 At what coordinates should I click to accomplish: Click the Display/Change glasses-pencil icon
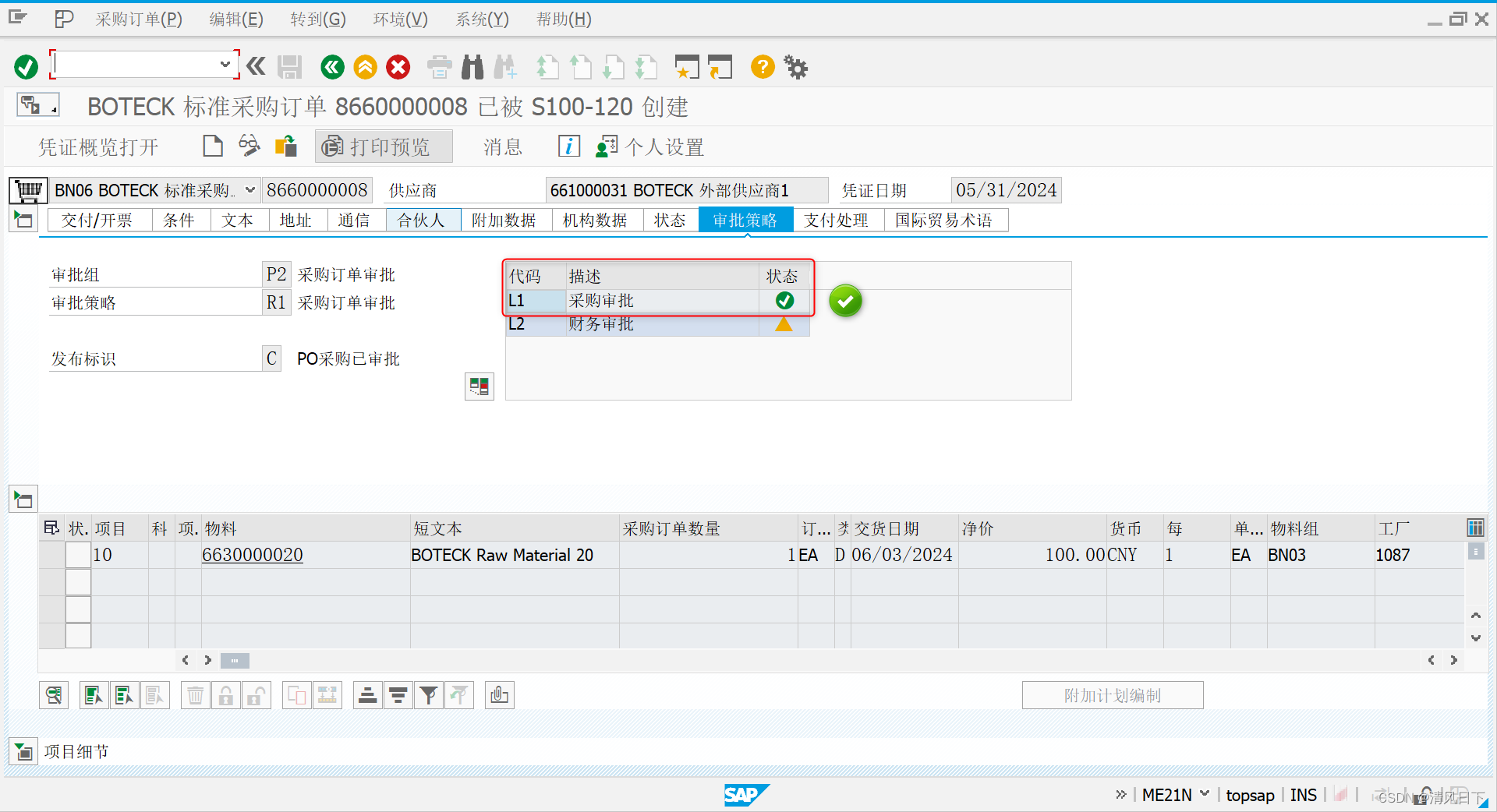[x=249, y=146]
